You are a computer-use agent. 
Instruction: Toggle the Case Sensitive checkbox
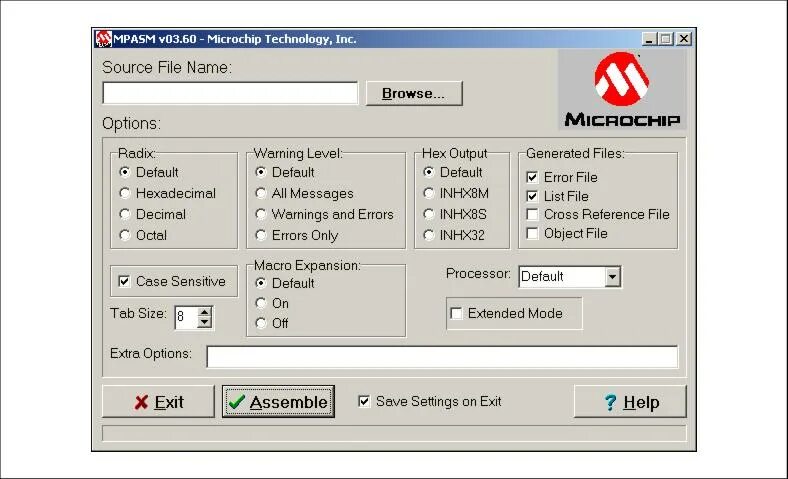[x=124, y=281]
